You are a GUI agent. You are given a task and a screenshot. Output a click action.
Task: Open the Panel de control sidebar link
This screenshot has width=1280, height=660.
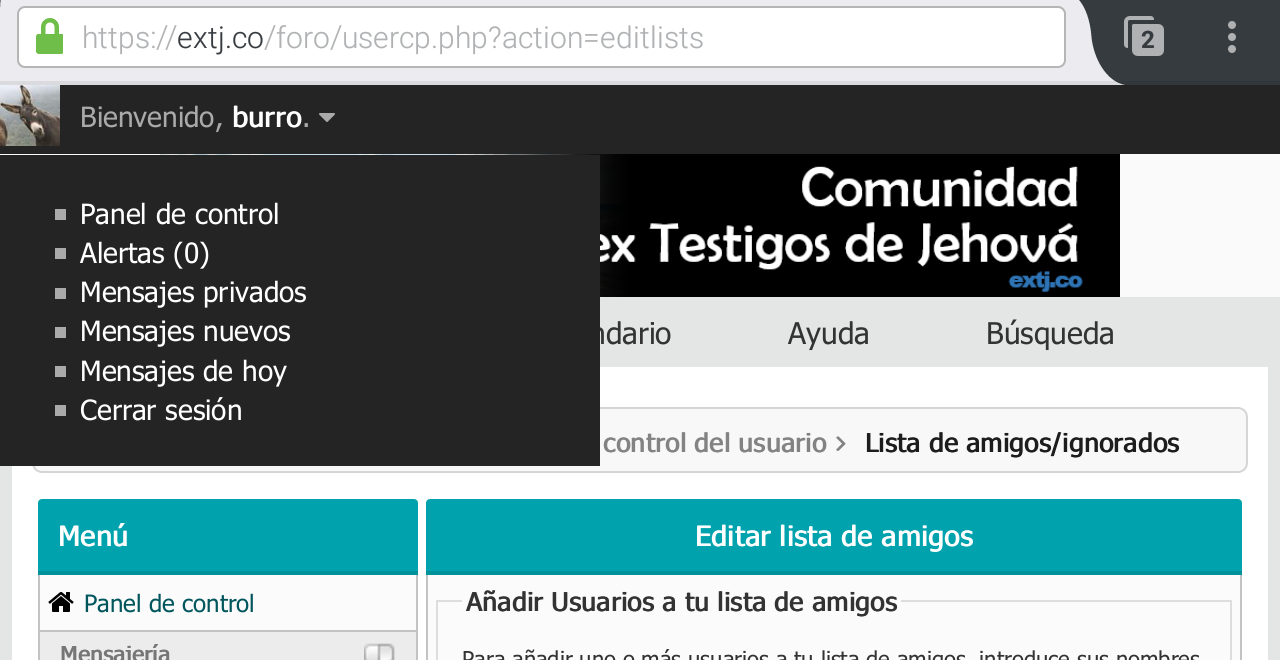pyautogui.click(x=169, y=603)
